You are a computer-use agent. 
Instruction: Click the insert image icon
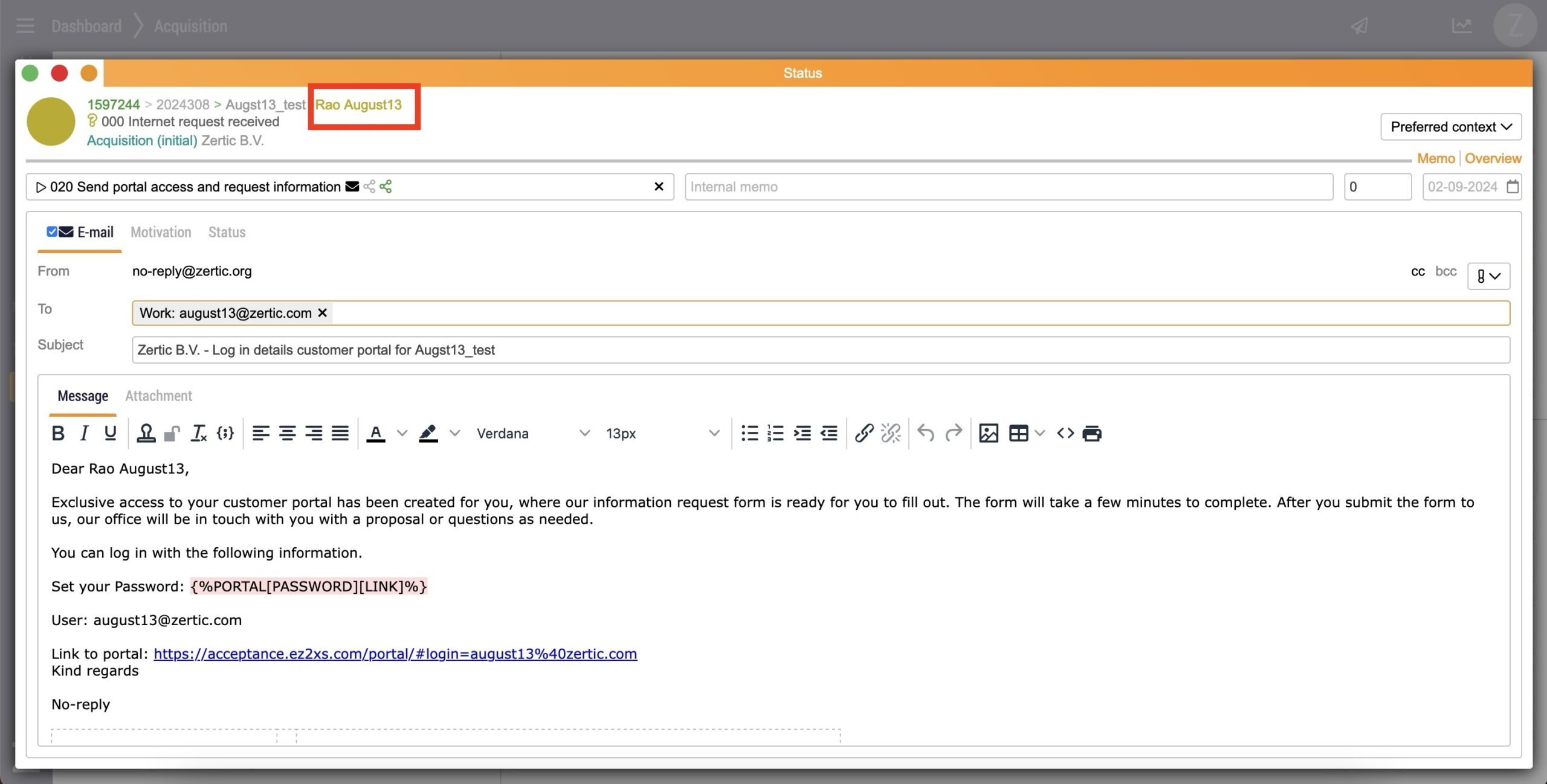[x=988, y=433]
